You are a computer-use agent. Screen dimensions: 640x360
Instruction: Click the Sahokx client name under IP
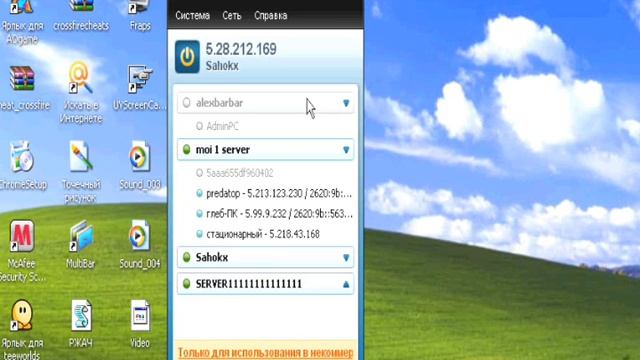tap(222, 66)
